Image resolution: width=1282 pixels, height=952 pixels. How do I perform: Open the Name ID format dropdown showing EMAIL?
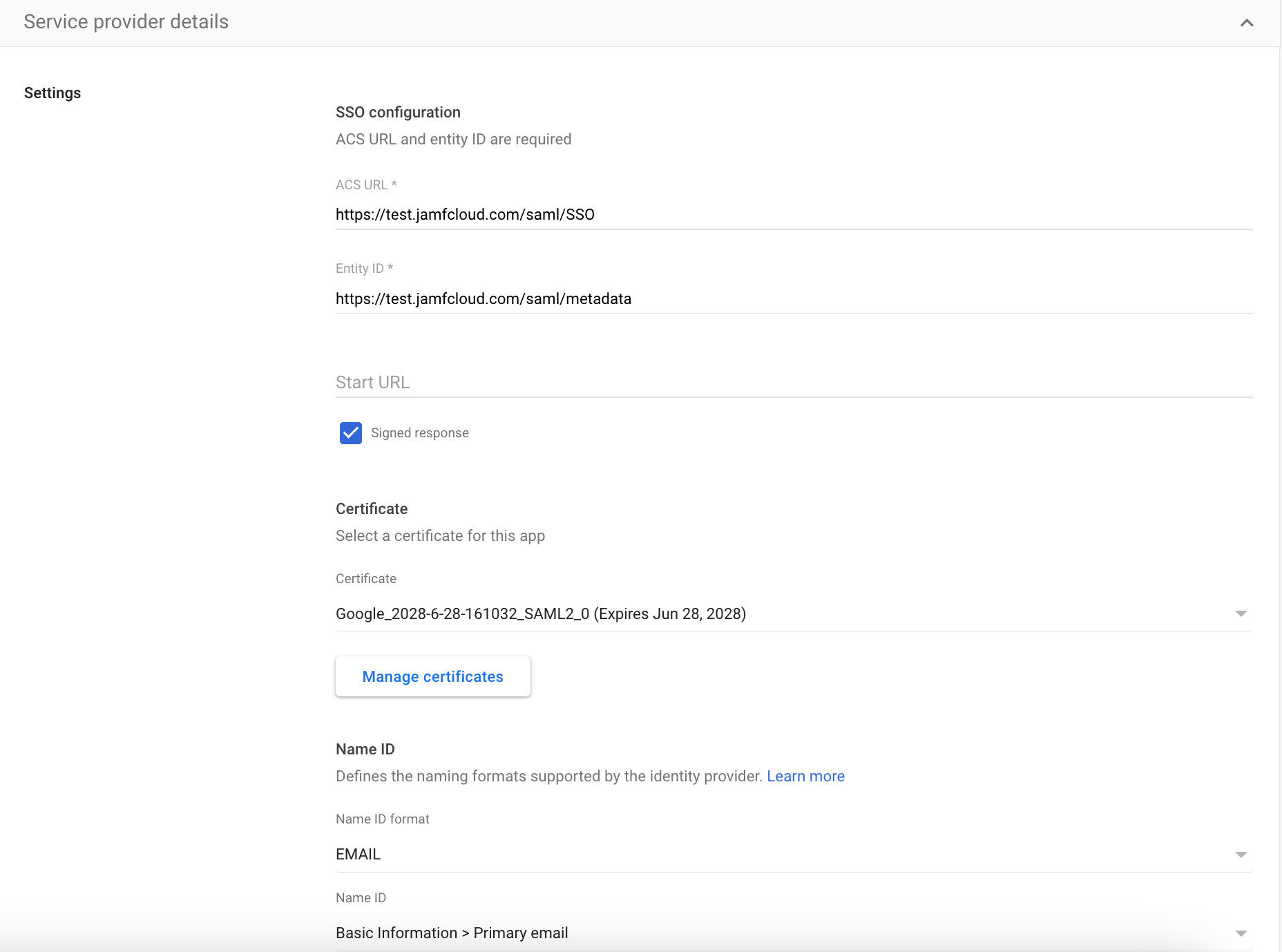click(x=781, y=855)
